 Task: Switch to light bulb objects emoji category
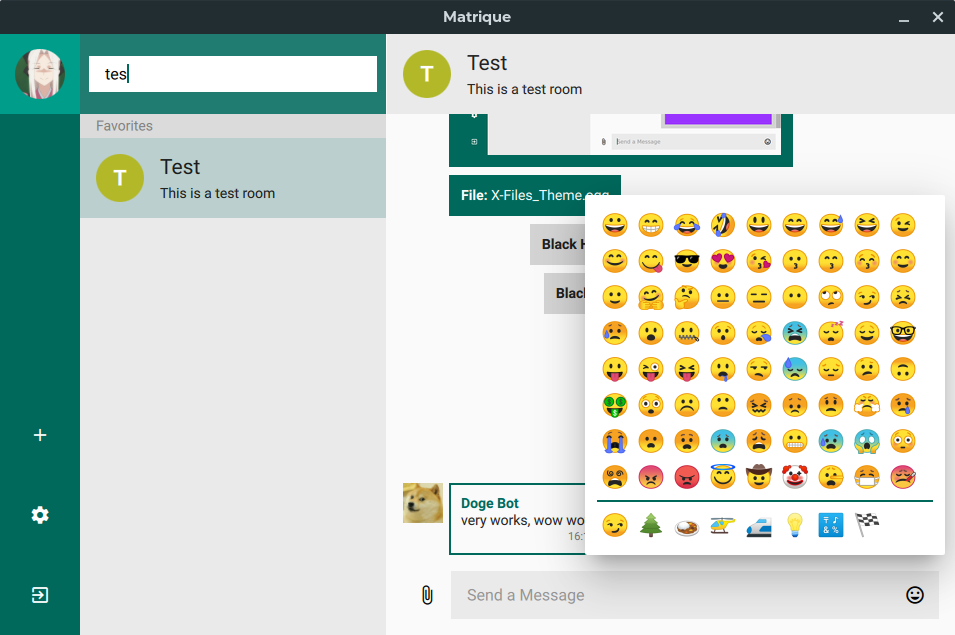(x=794, y=525)
